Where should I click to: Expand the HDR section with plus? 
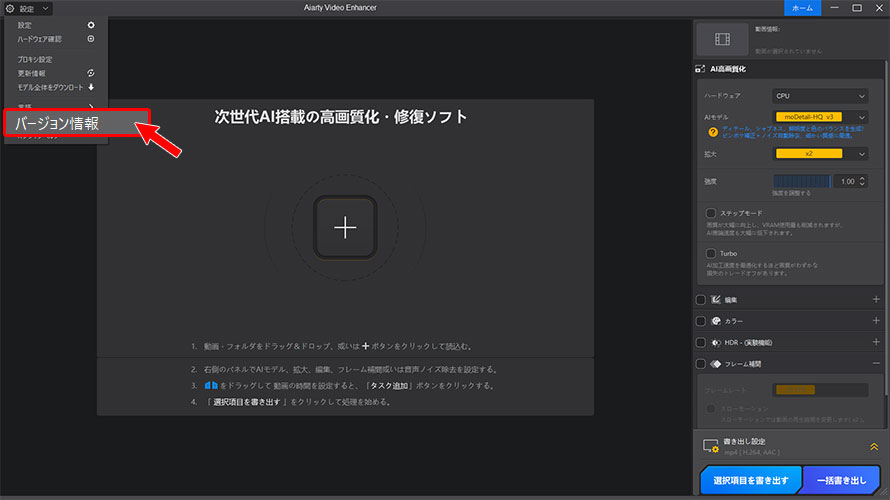click(x=876, y=342)
